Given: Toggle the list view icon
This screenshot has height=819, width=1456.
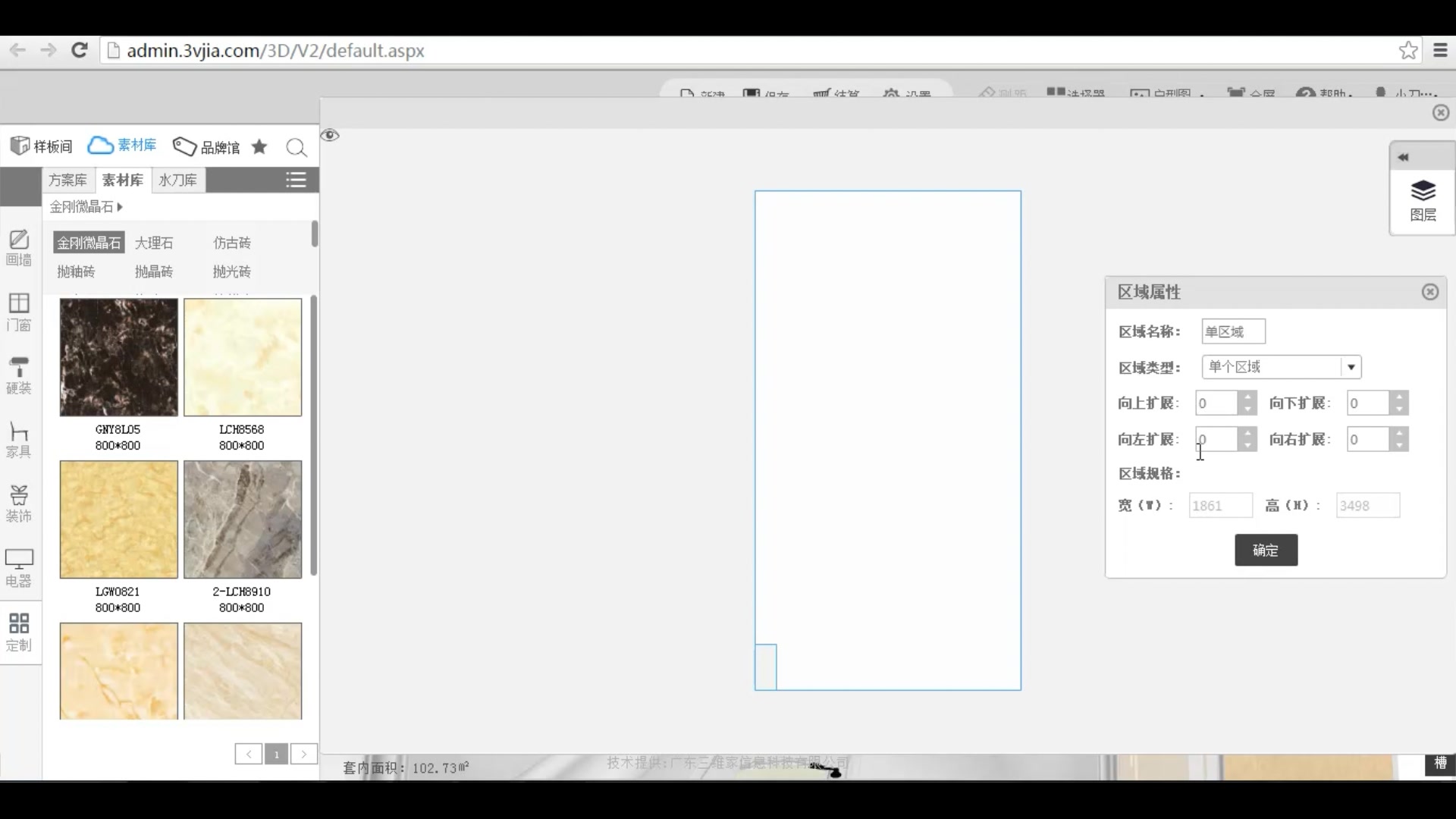Looking at the screenshot, I should (296, 180).
